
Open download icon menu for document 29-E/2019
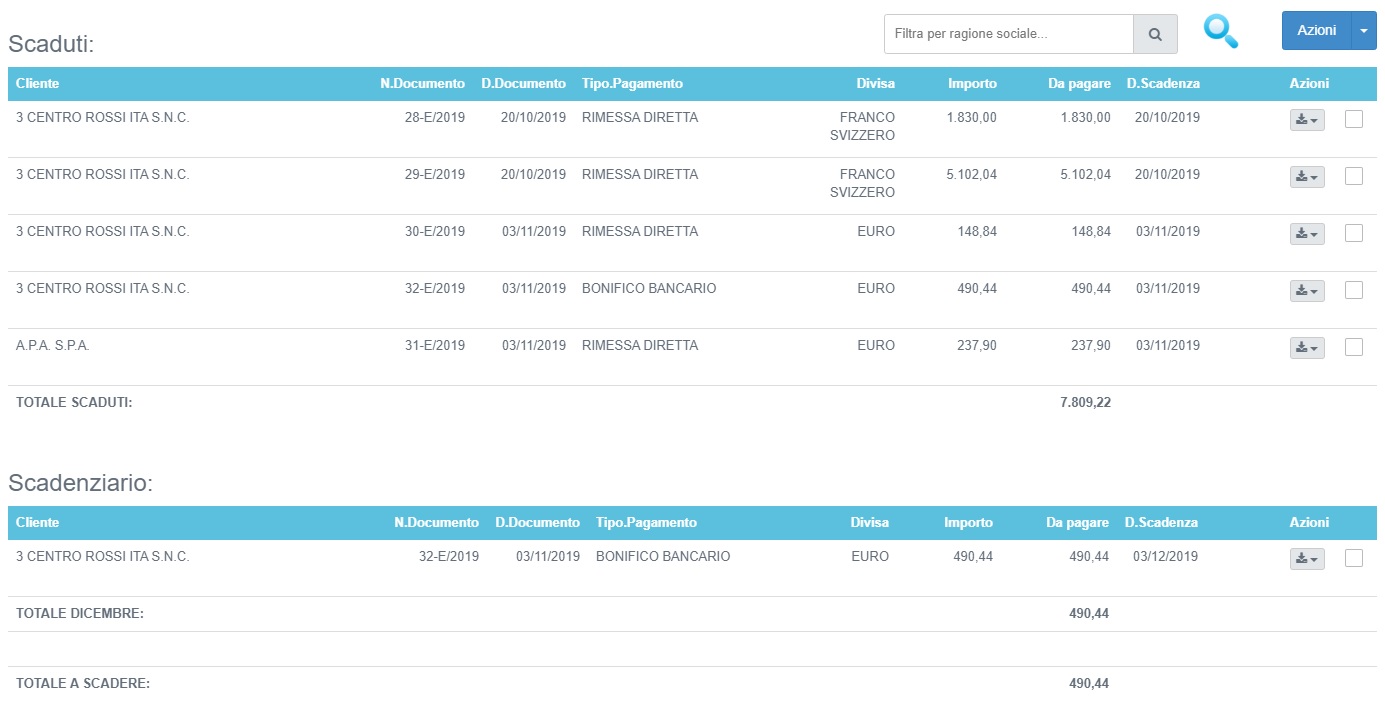click(x=1306, y=177)
